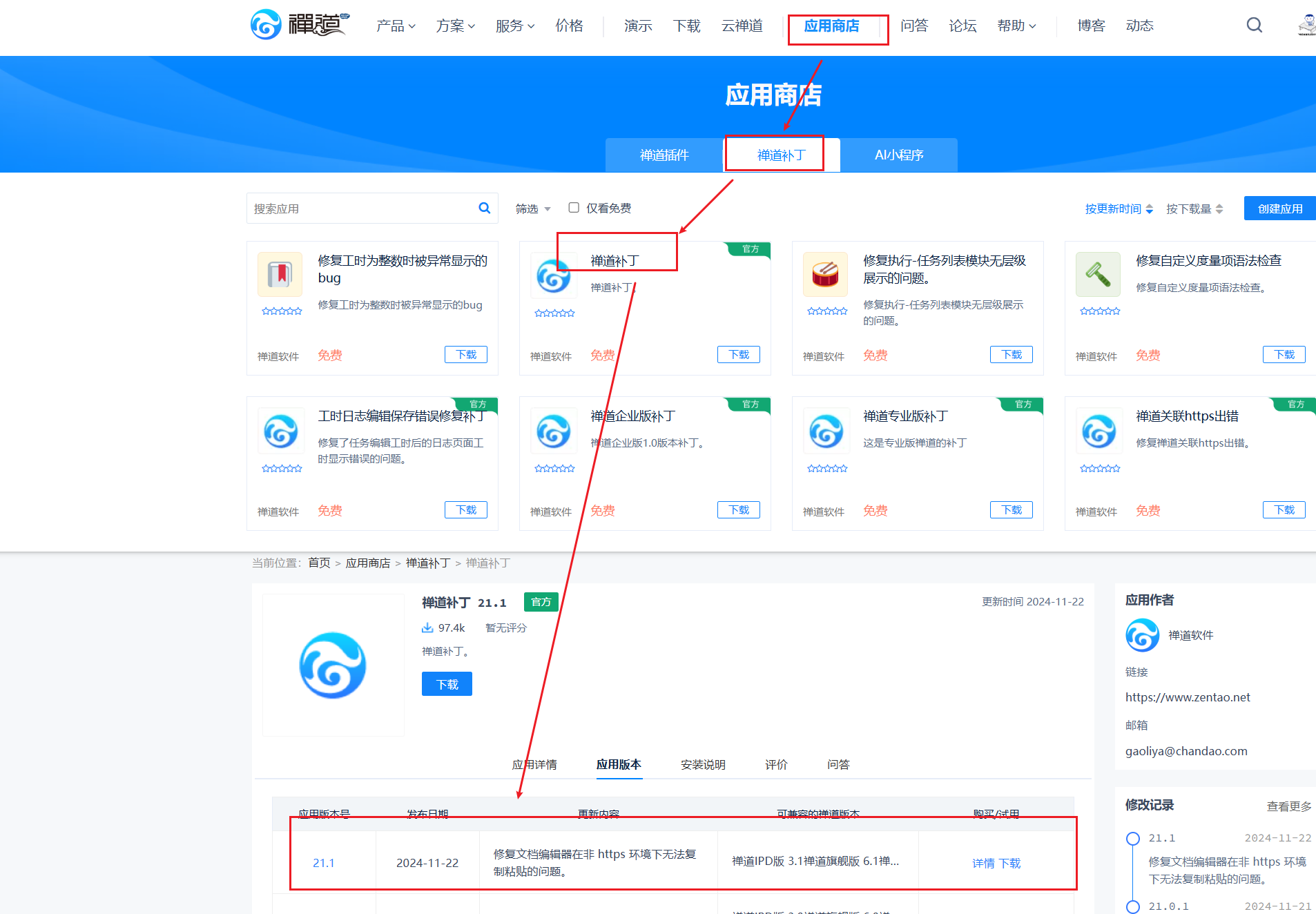Download the 修复工时为整数时被异常显示的bug app
Viewport: 1316px width, 914px height.
(466, 354)
